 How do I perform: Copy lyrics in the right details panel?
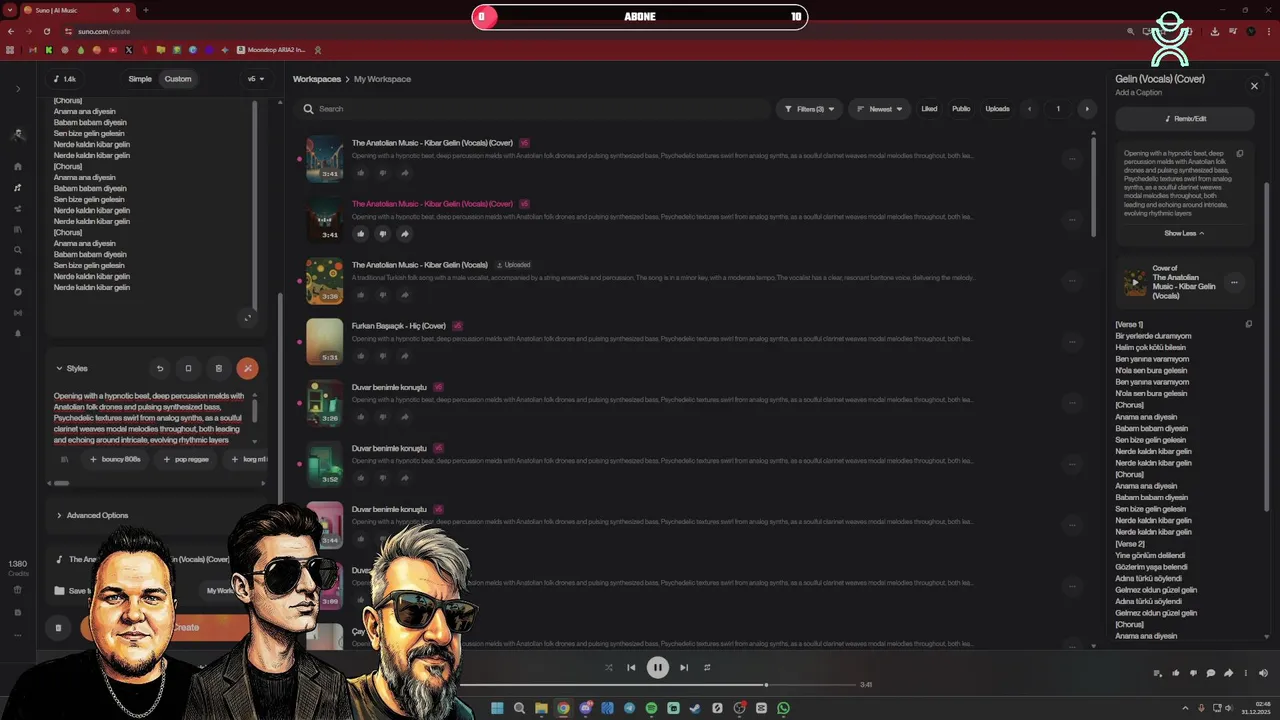click(x=1249, y=324)
